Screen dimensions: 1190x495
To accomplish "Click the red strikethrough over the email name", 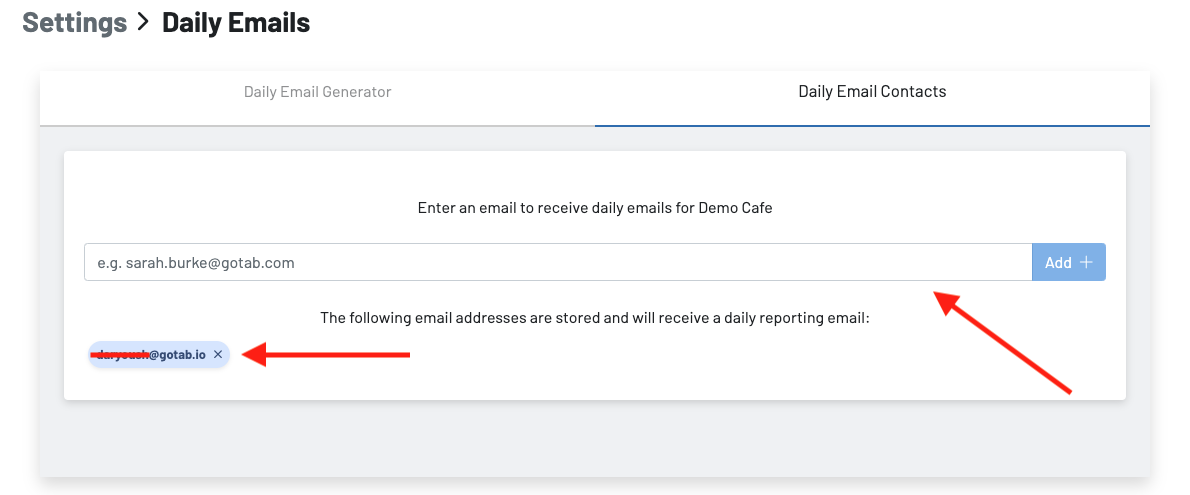I will 120,354.
